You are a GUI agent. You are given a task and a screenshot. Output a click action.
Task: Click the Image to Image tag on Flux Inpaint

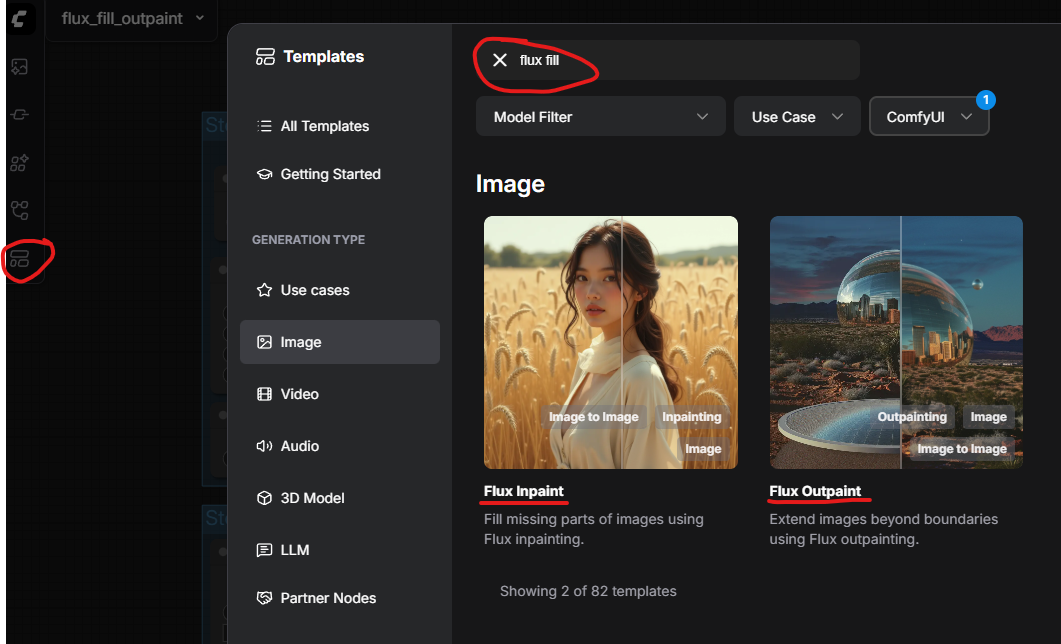(x=593, y=417)
